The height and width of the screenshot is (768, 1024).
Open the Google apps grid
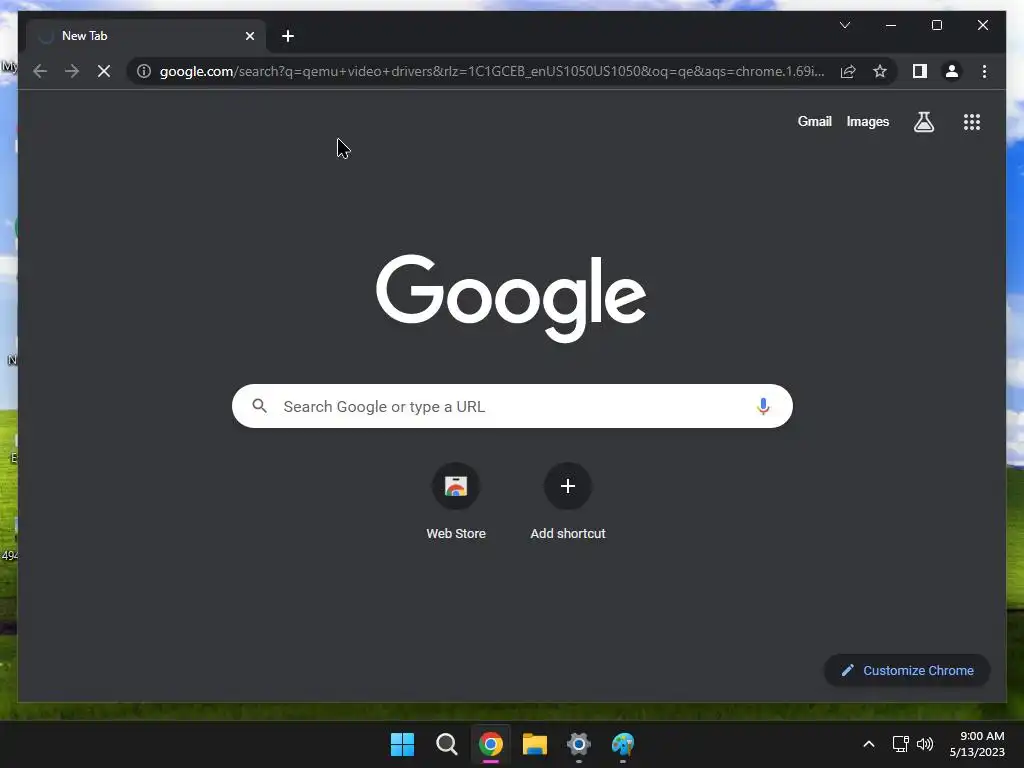click(972, 121)
